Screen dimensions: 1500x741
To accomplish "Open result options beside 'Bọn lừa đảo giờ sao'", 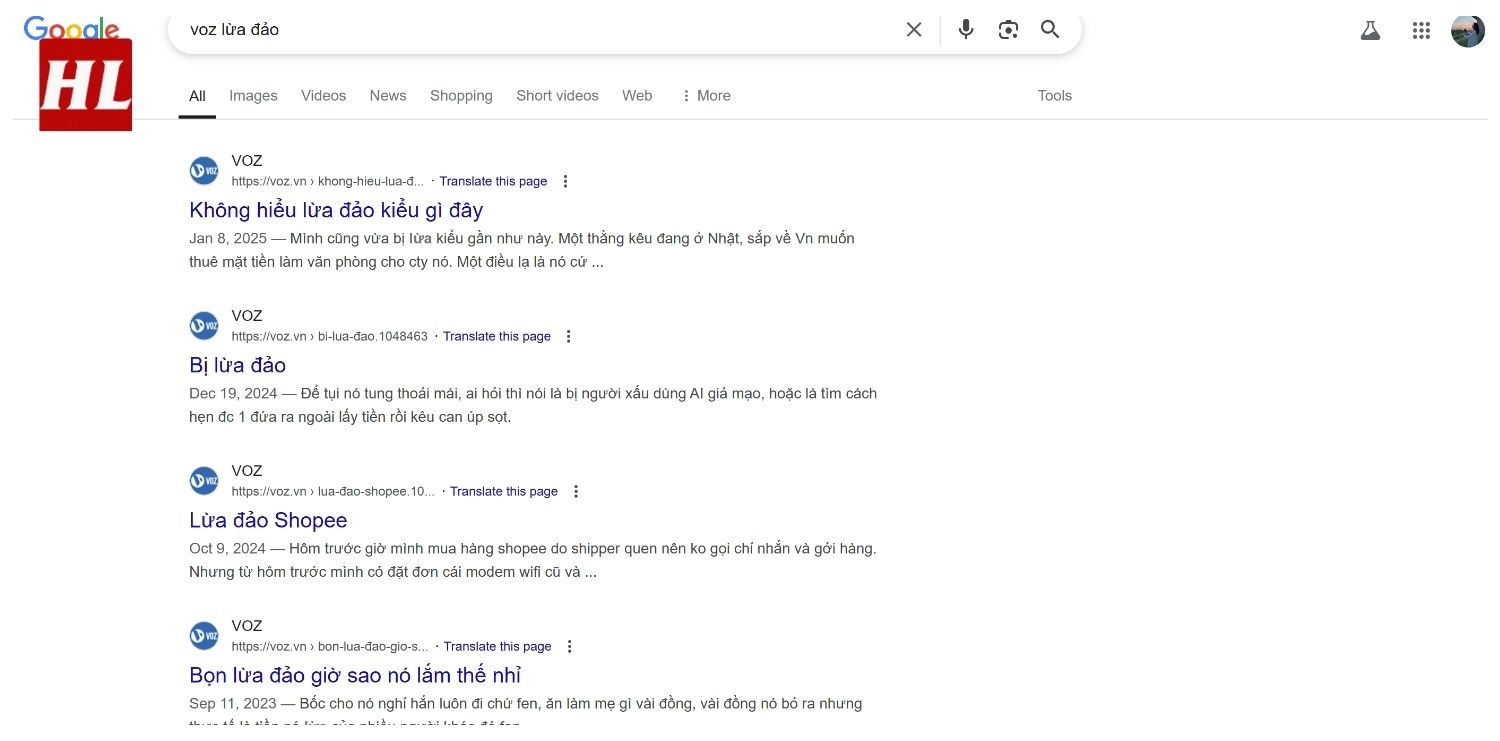I will point(570,646).
